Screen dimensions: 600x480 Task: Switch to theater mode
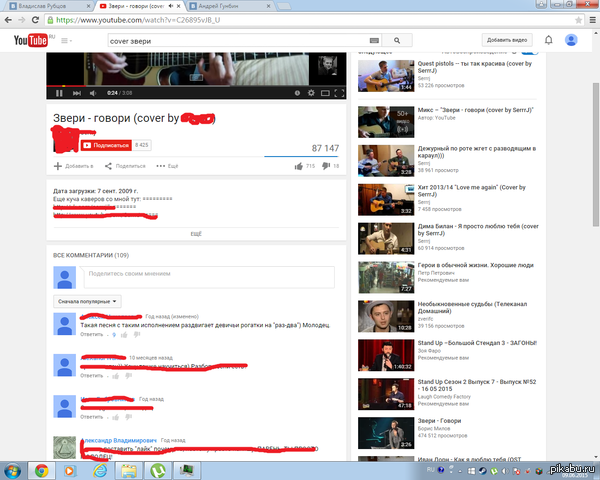point(325,93)
